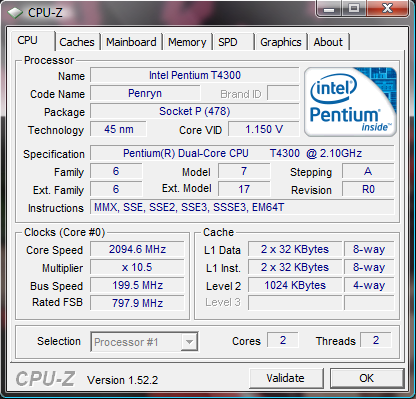416x399 pixels.
Task: Switch to the Caches tab
Action: tap(77, 42)
